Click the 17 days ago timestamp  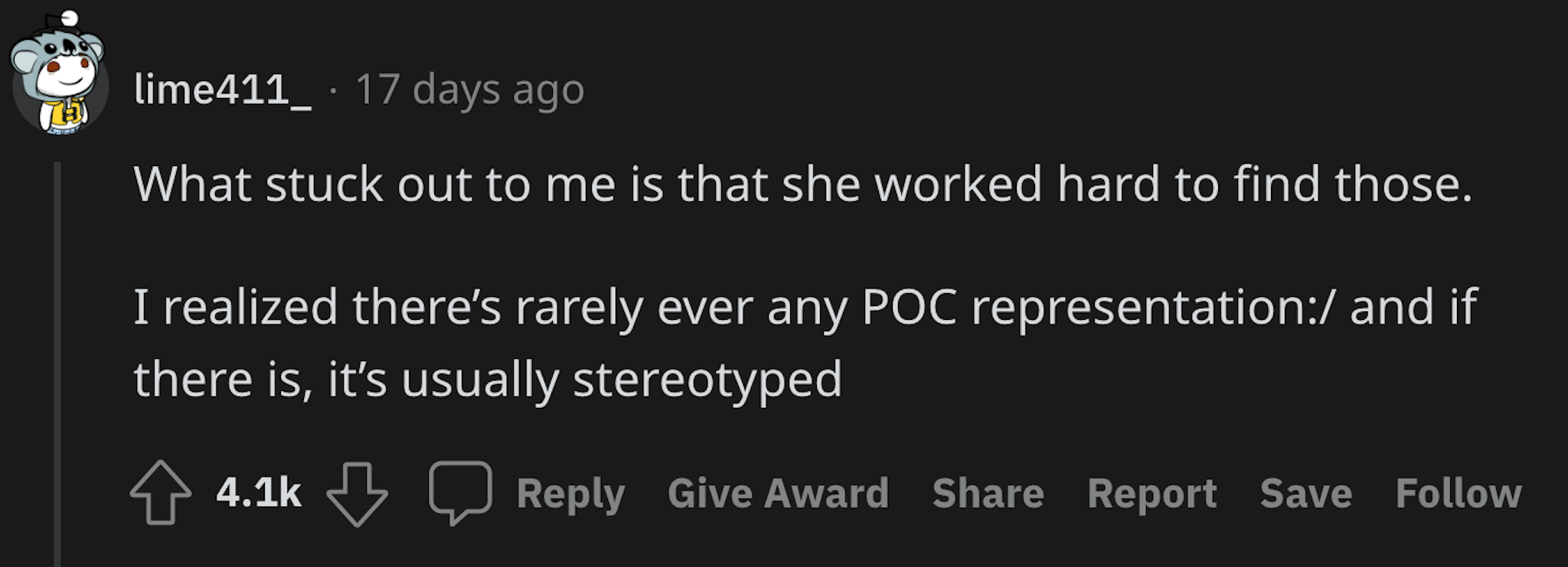point(469,90)
